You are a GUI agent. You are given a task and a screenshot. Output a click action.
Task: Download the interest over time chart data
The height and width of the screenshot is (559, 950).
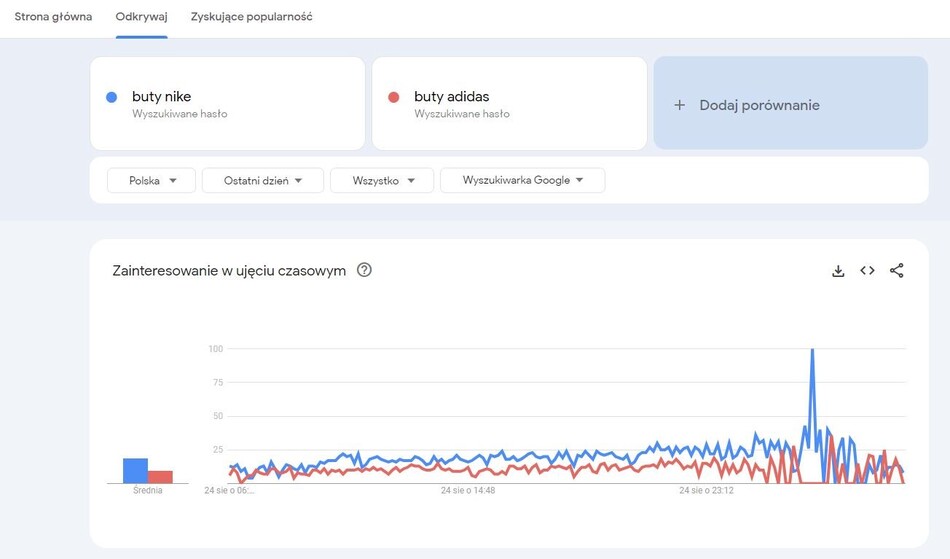click(x=838, y=271)
